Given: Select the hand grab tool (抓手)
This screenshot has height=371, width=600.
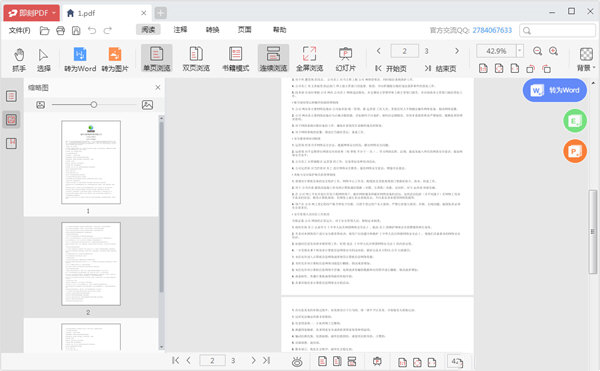Looking at the screenshot, I should tap(19, 60).
